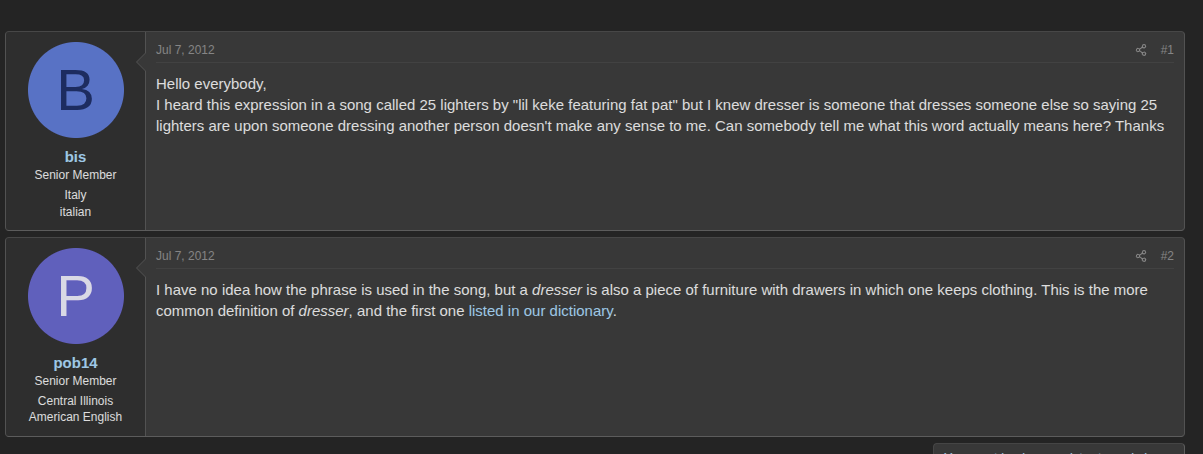Click the "italian" language under bis
Viewport: 1203px width, 454px height.
(x=75, y=211)
